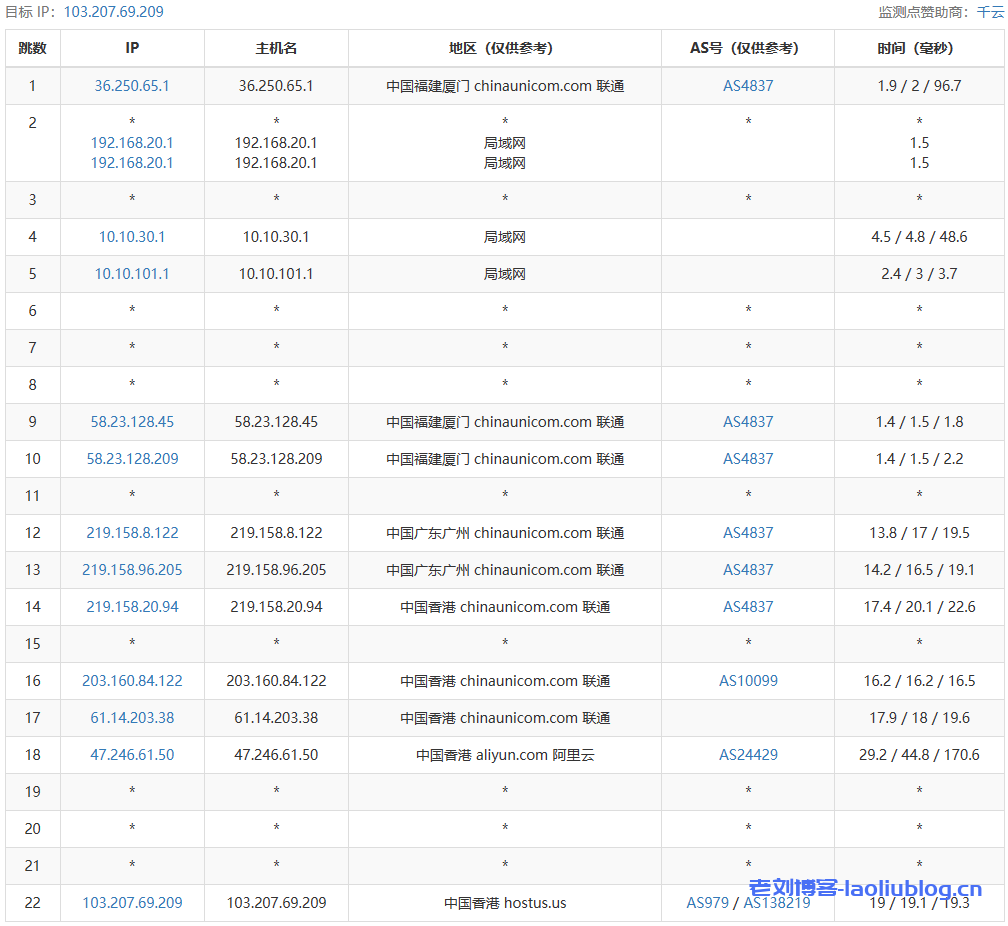Open the 219.158.8.122 IP link
The height and width of the screenshot is (926, 1008).
pyautogui.click(x=132, y=533)
